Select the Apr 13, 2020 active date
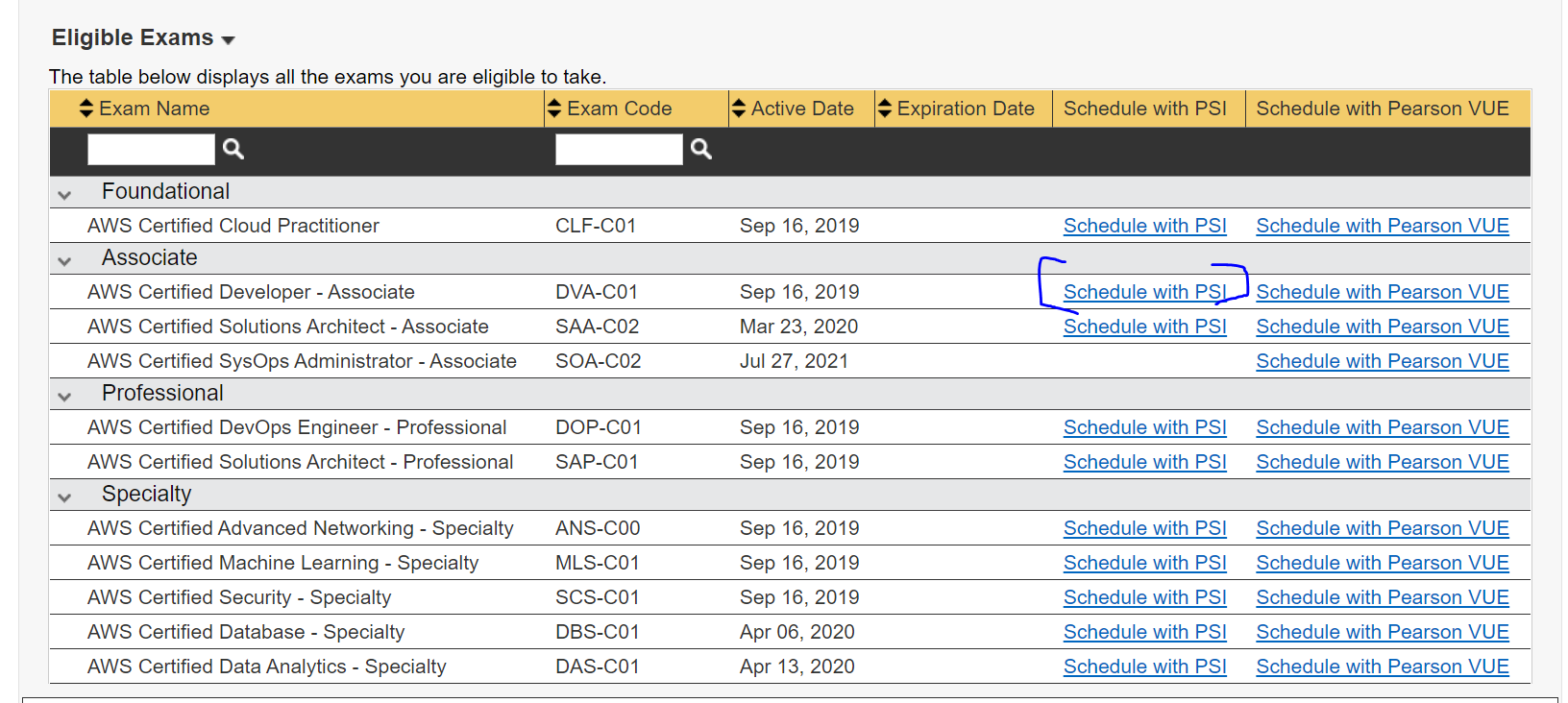The image size is (1568, 703). pyautogui.click(x=796, y=667)
